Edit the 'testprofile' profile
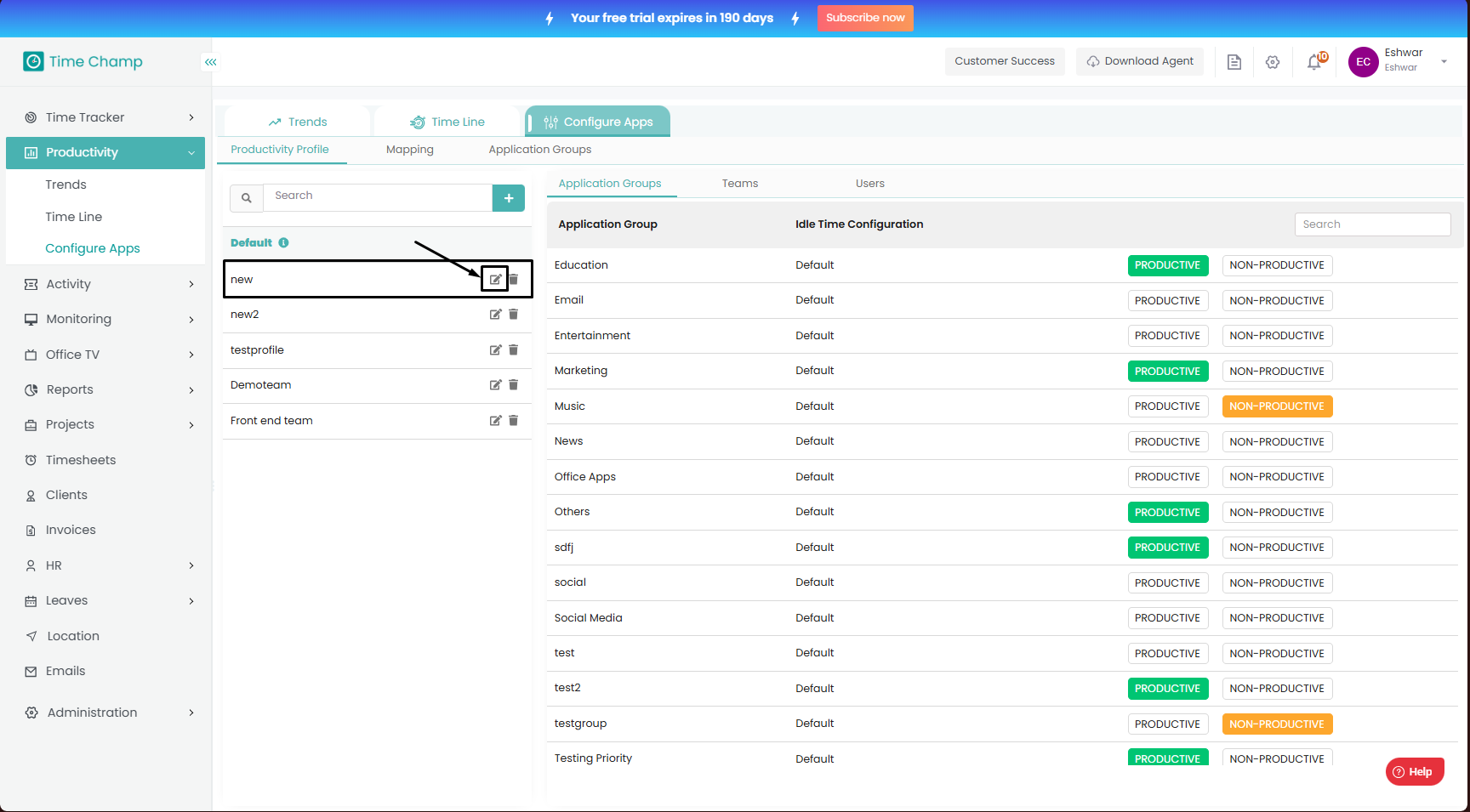Image resolution: width=1470 pixels, height=812 pixels. click(495, 350)
